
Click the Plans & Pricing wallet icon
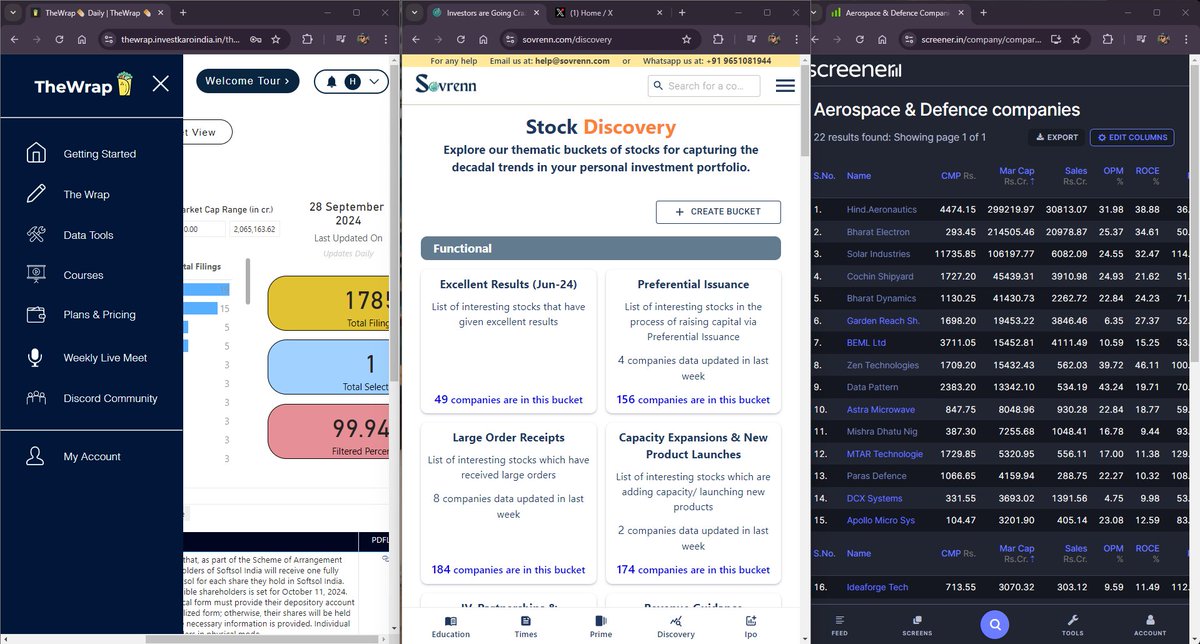click(x=36, y=314)
